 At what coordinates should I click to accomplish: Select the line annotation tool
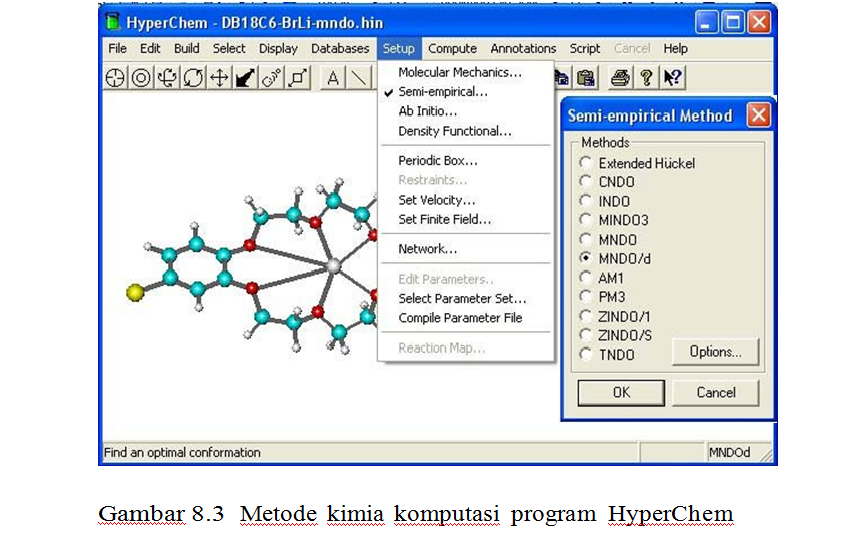(x=359, y=78)
